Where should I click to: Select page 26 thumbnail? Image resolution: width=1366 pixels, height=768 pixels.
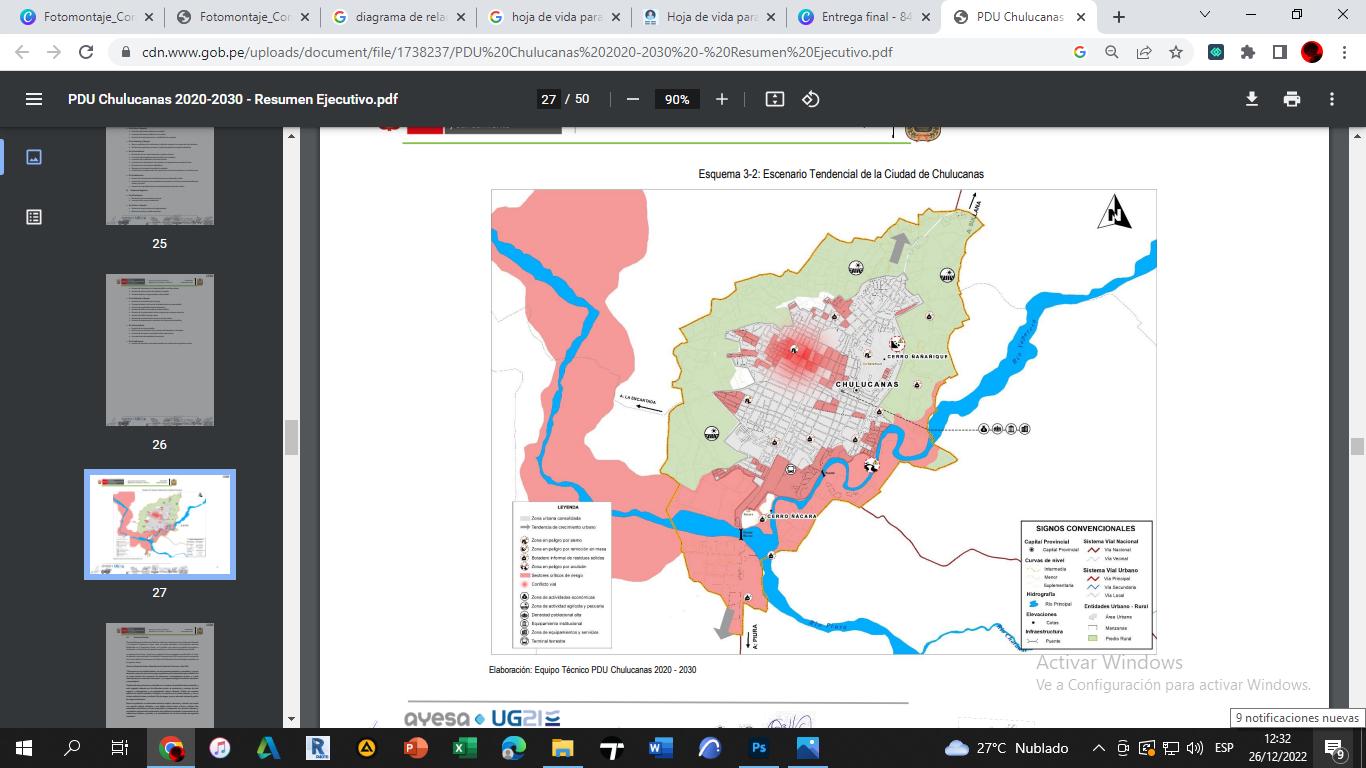[160, 350]
